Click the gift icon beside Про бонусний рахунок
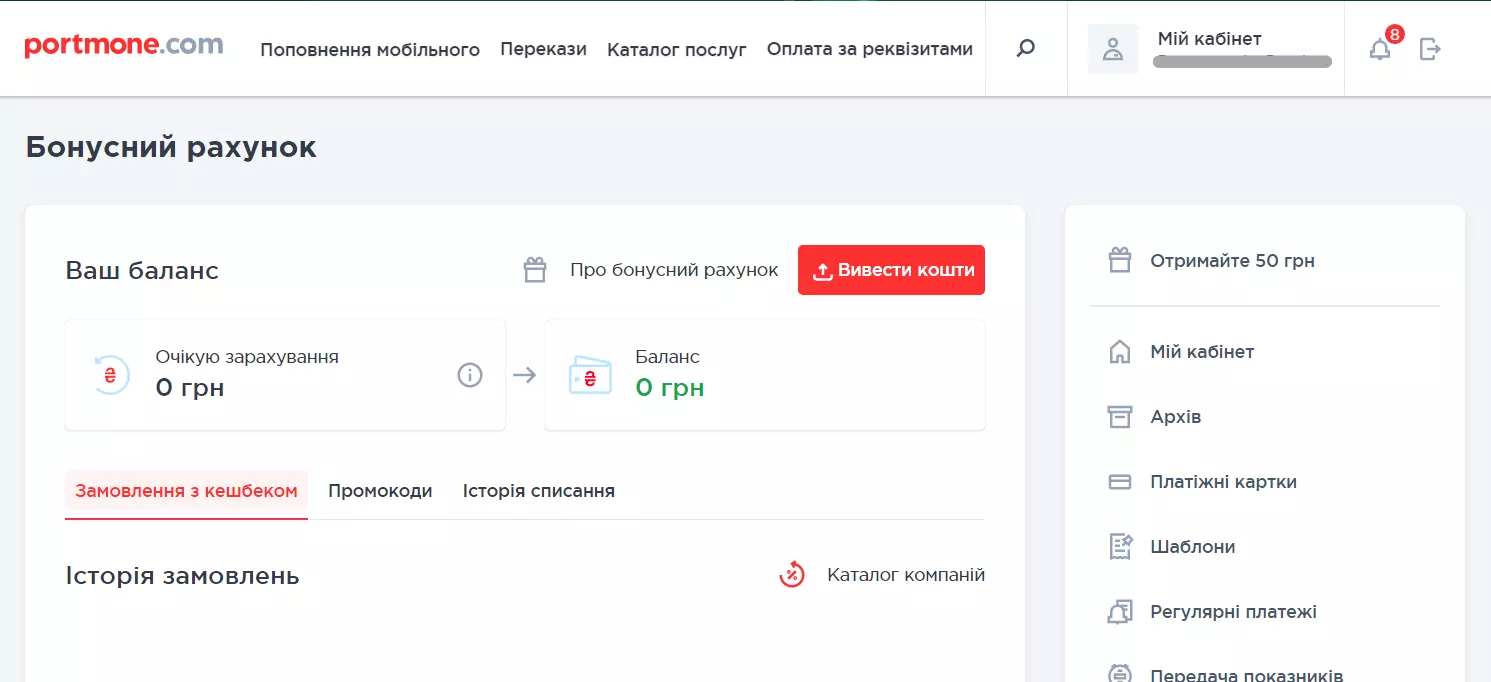Viewport: 1491px width, 682px height. point(534,269)
